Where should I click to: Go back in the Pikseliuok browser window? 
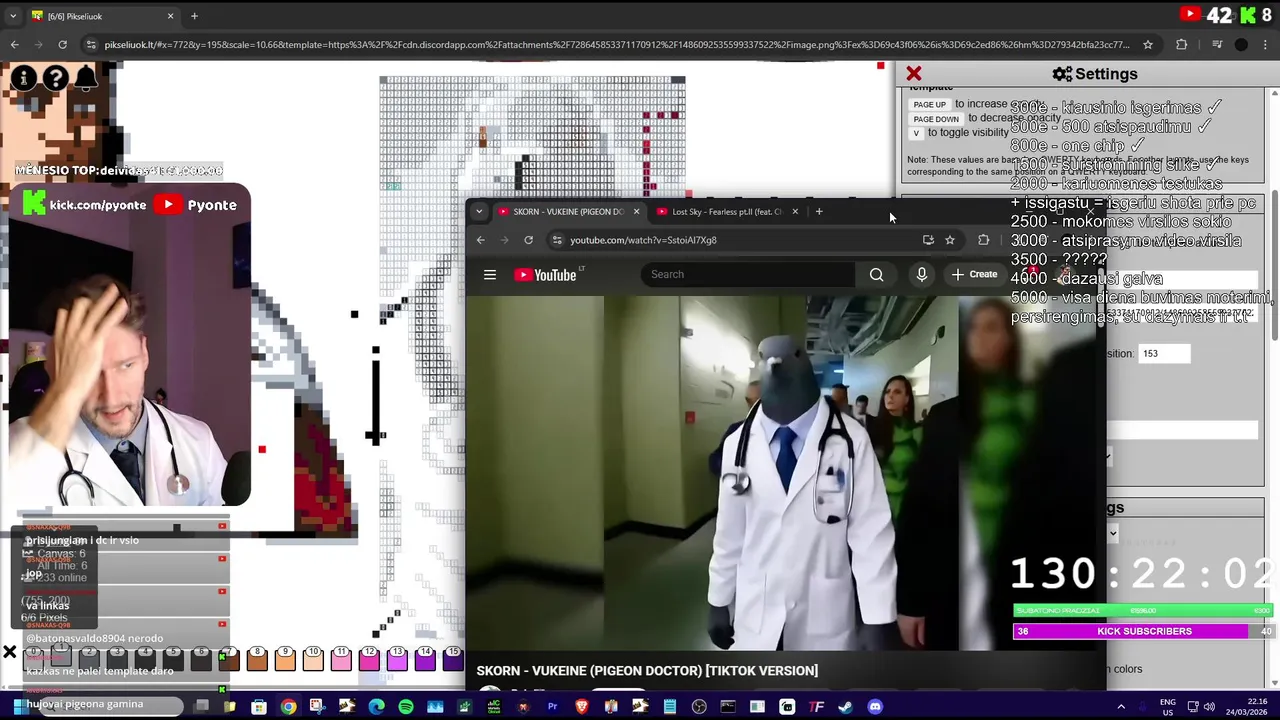(14, 44)
